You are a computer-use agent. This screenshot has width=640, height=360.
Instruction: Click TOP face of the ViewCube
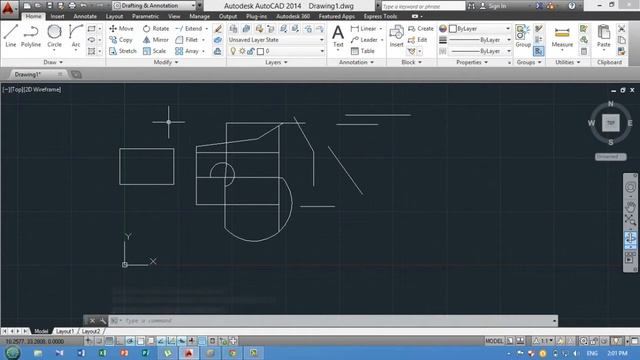coord(611,123)
